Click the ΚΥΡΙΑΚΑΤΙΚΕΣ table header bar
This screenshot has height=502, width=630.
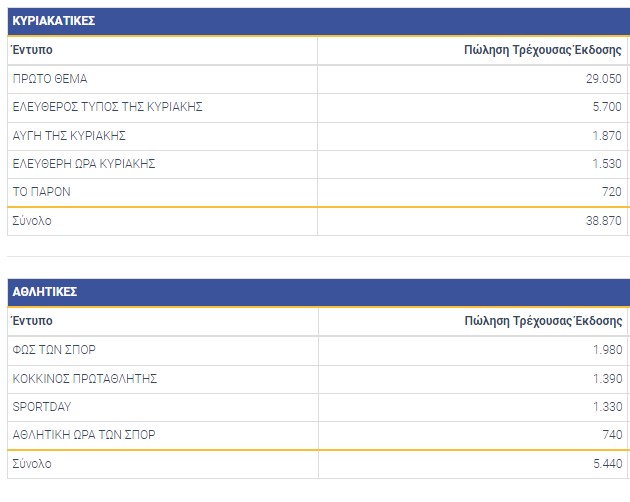(x=316, y=21)
